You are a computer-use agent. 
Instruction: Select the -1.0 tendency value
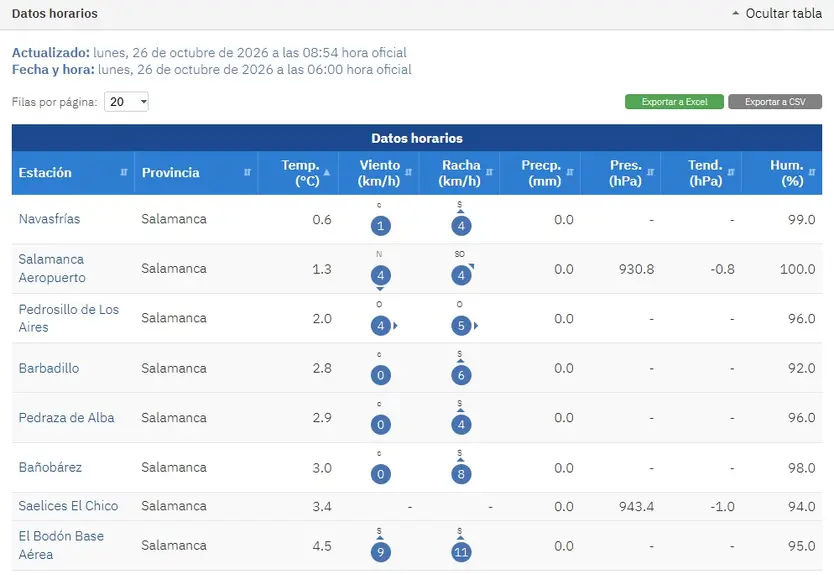tap(722, 506)
